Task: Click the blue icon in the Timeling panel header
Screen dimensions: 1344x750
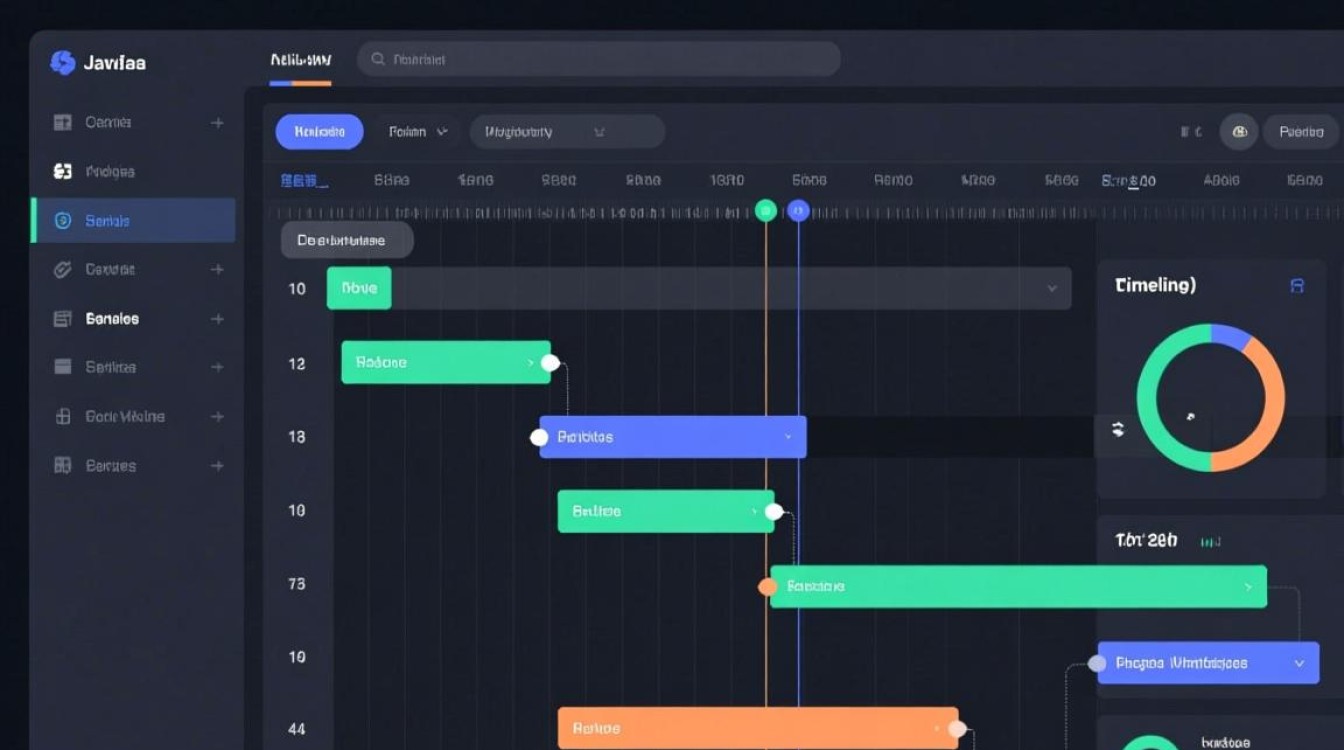Action: coord(1297,286)
